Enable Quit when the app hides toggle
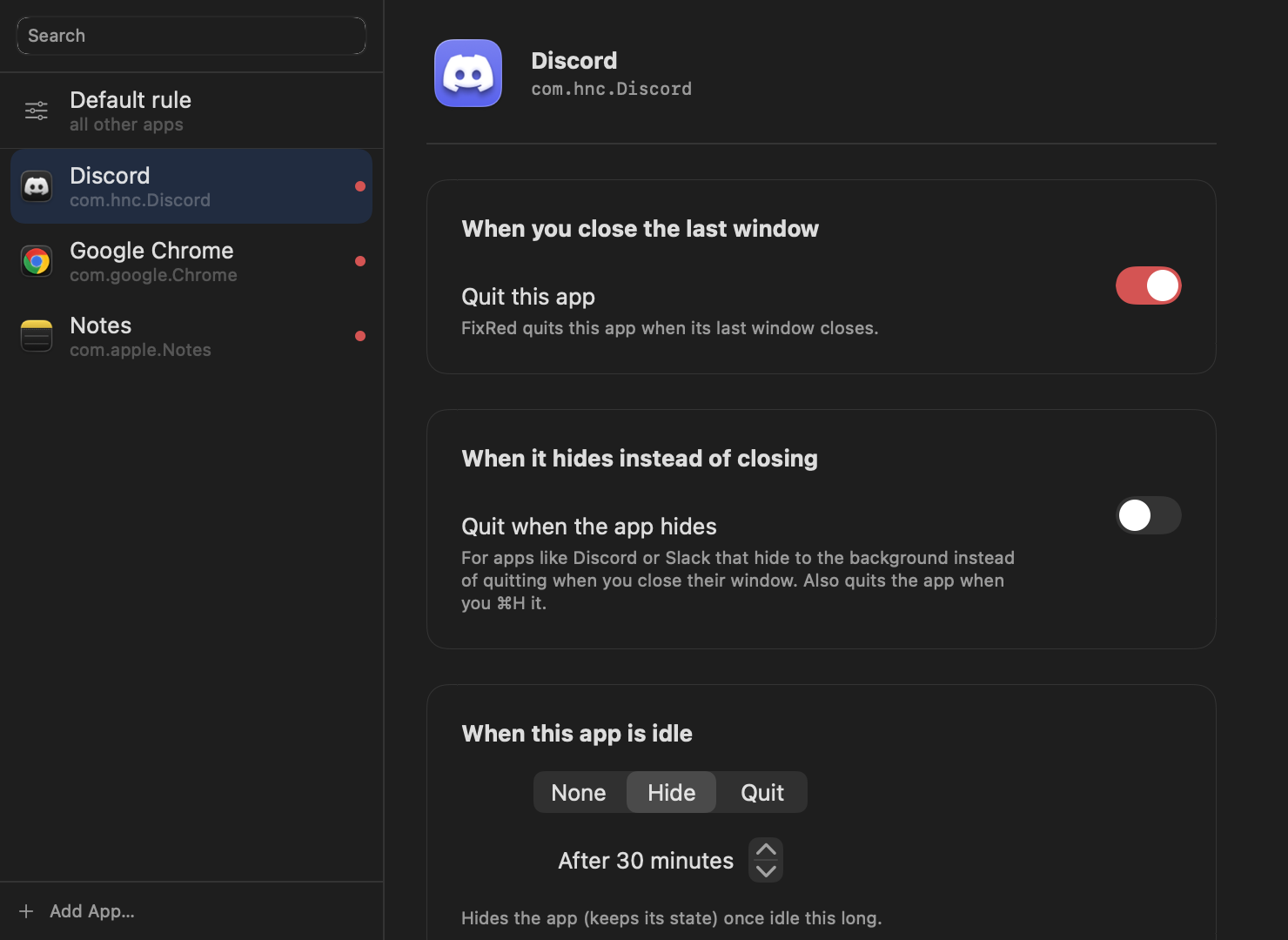 coord(1149,515)
